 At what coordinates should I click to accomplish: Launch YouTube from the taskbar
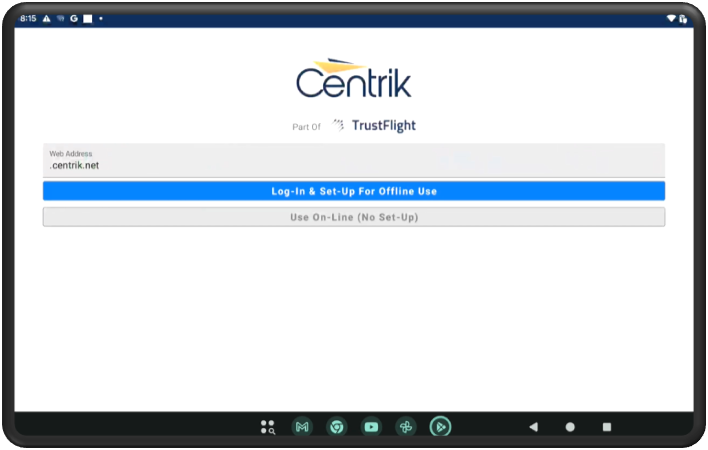371,427
